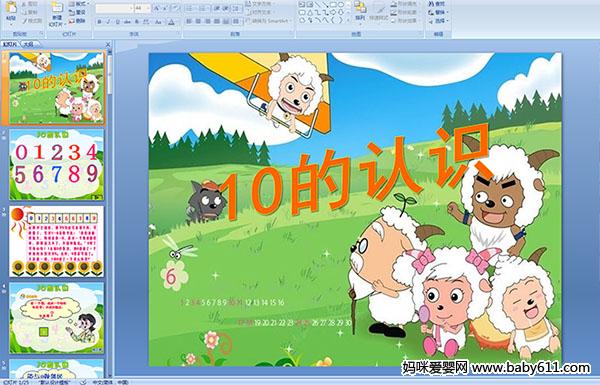Copy selection with the 复制 button

[x=29, y=12]
